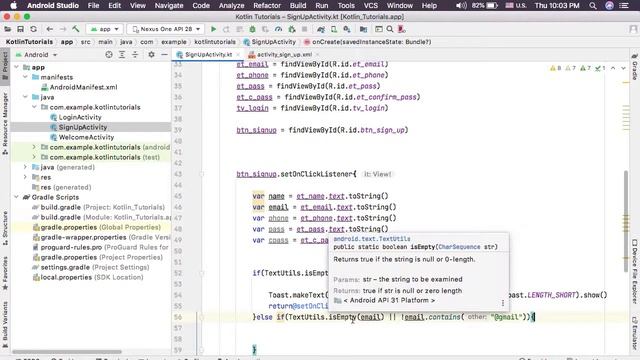Sync project with Gradle files icon

click(321, 29)
